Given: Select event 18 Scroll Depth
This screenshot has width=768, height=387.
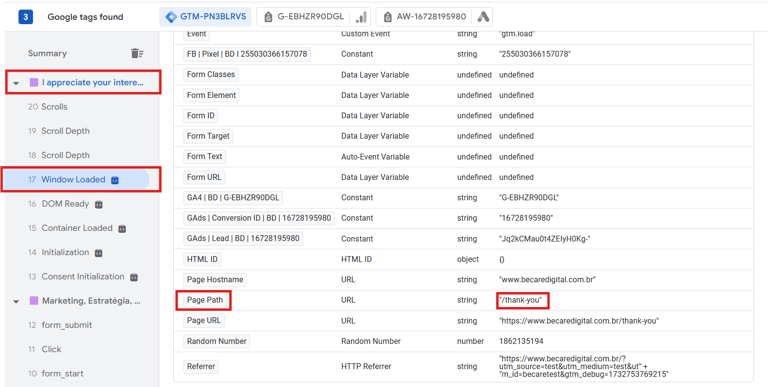Looking at the screenshot, I should 59,155.
